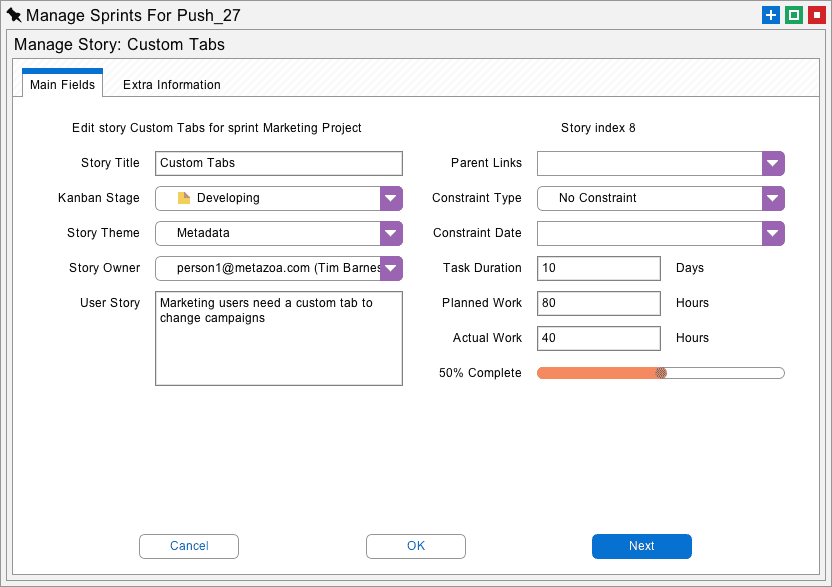
Task: Click the blue plus window icon
Action: [771, 15]
